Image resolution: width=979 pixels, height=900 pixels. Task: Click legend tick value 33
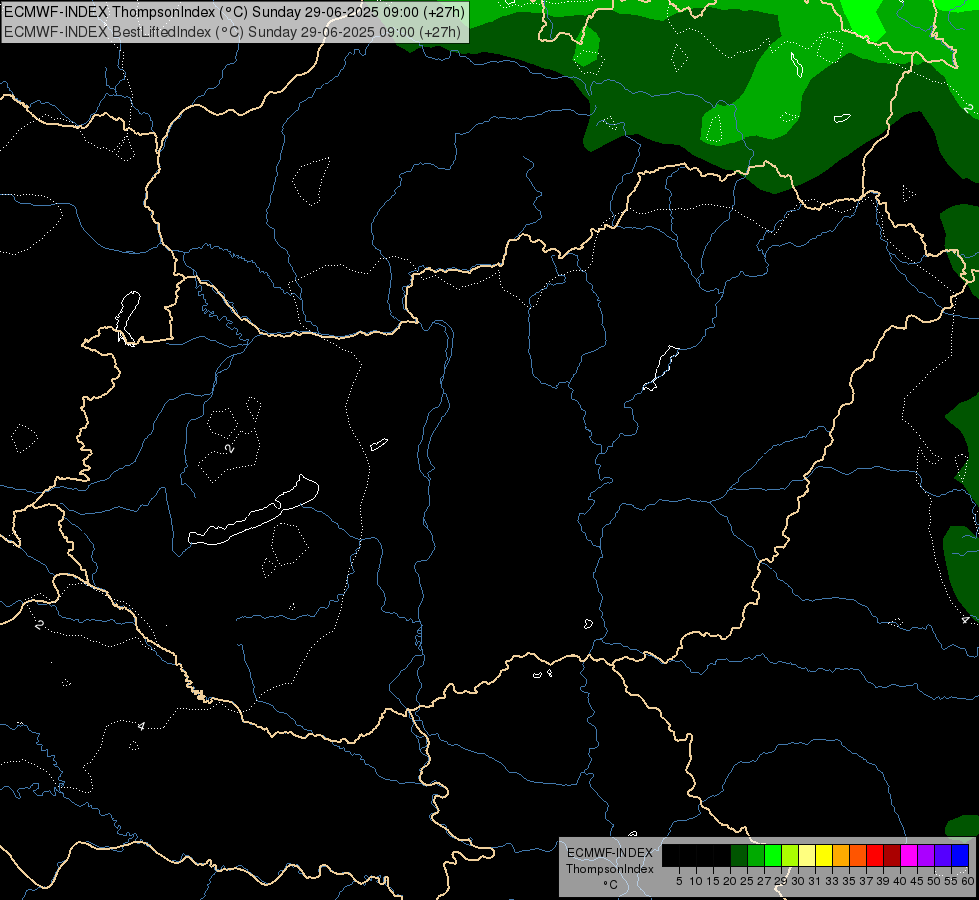832,881
